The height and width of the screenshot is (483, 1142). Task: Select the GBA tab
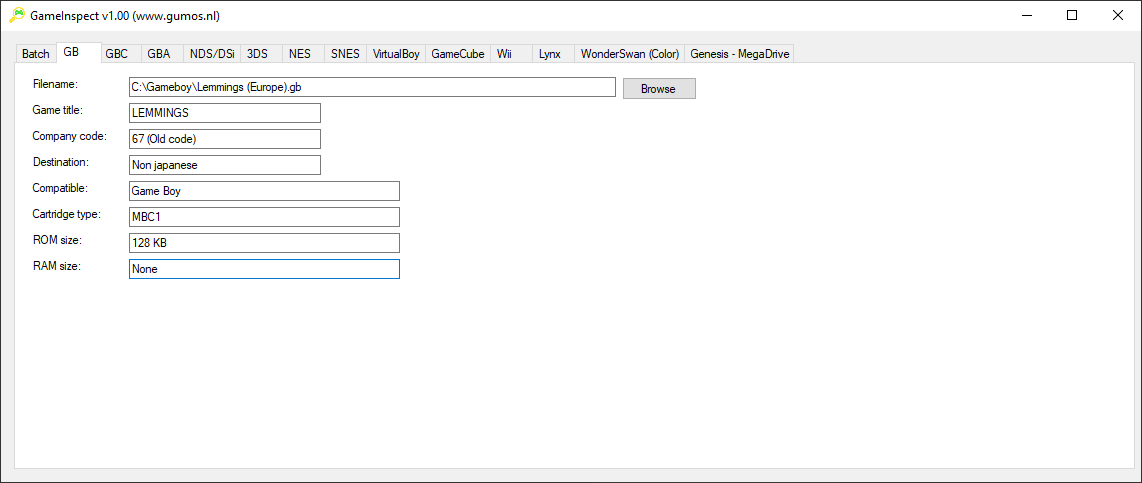tap(159, 54)
